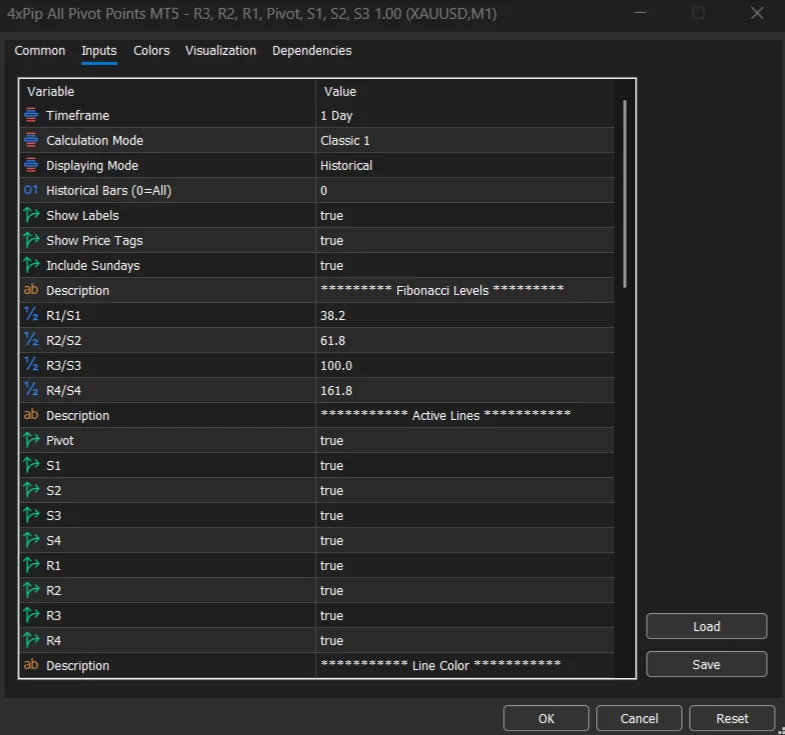
Task: Click the Cancel button
Action: (x=639, y=718)
